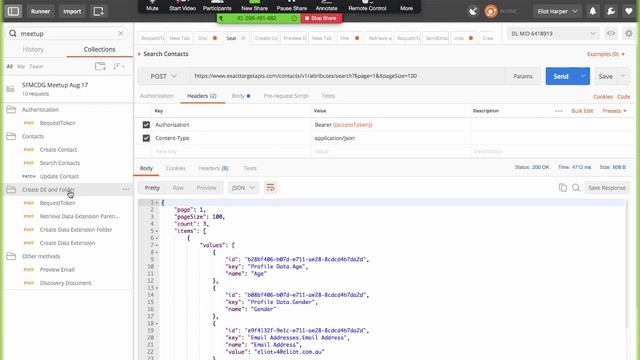Click the Params button
Screen dimensions: 640x360
tap(522, 76)
